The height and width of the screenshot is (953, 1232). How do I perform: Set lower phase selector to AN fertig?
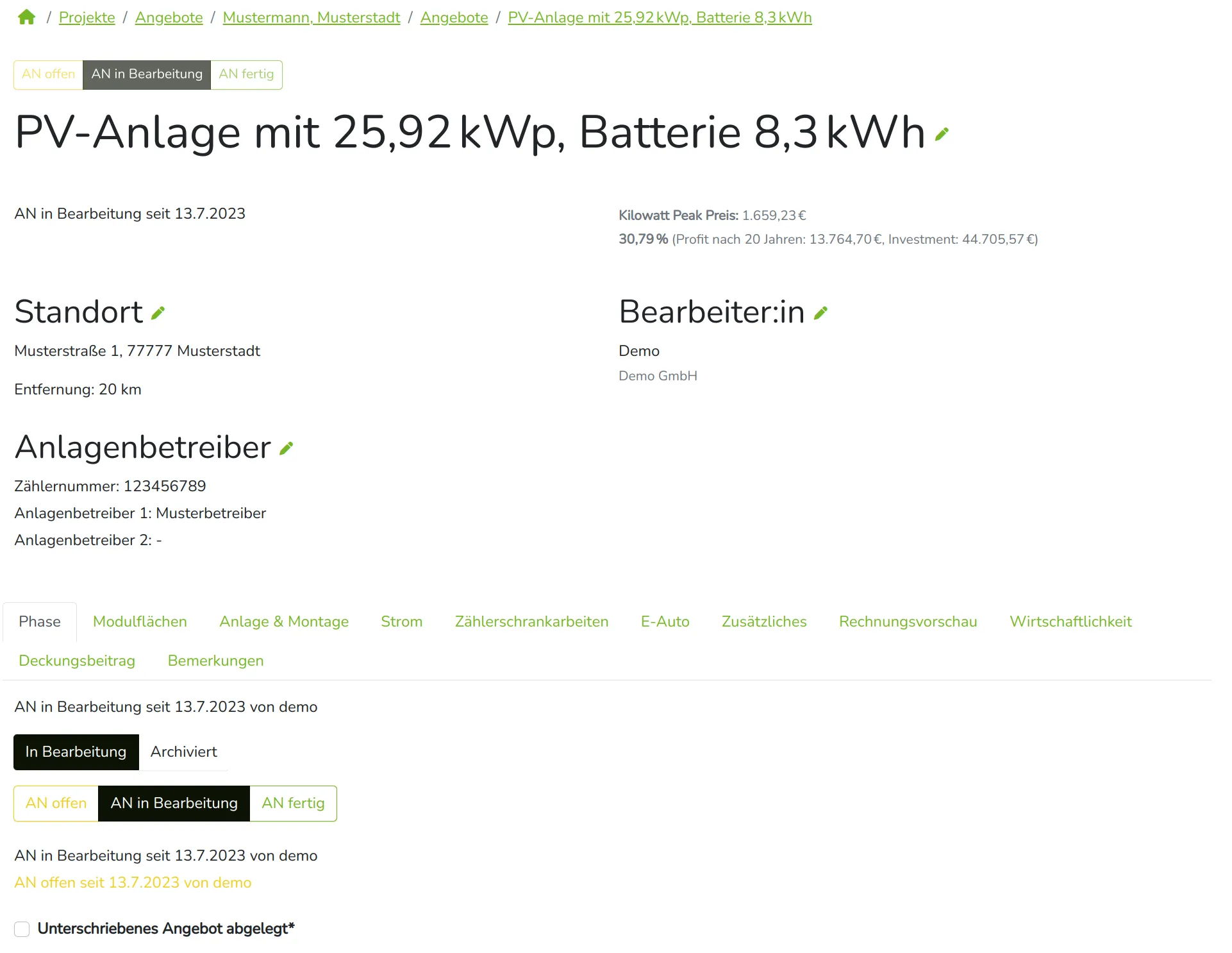[x=293, y=803]
